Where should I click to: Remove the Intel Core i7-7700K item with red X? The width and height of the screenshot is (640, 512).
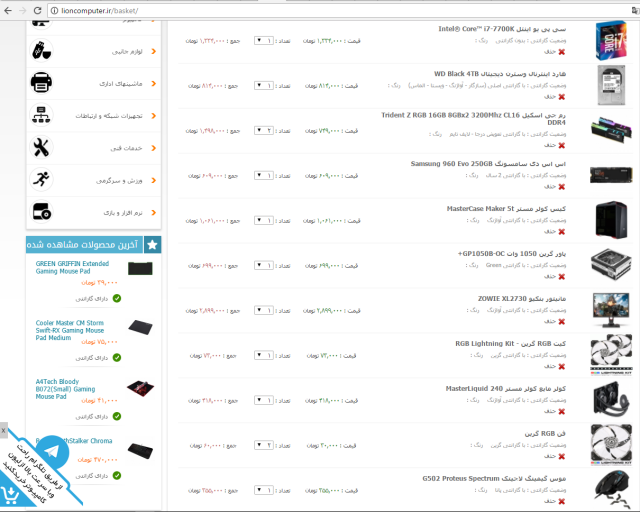tap(562, 52)
